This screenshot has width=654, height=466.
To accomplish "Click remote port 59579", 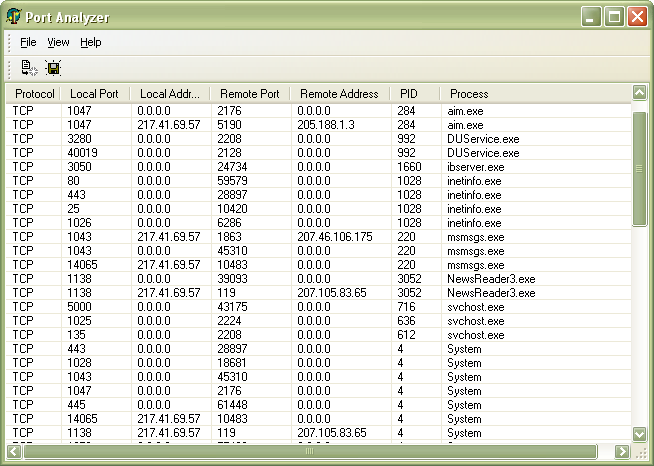I will point(232,181).
